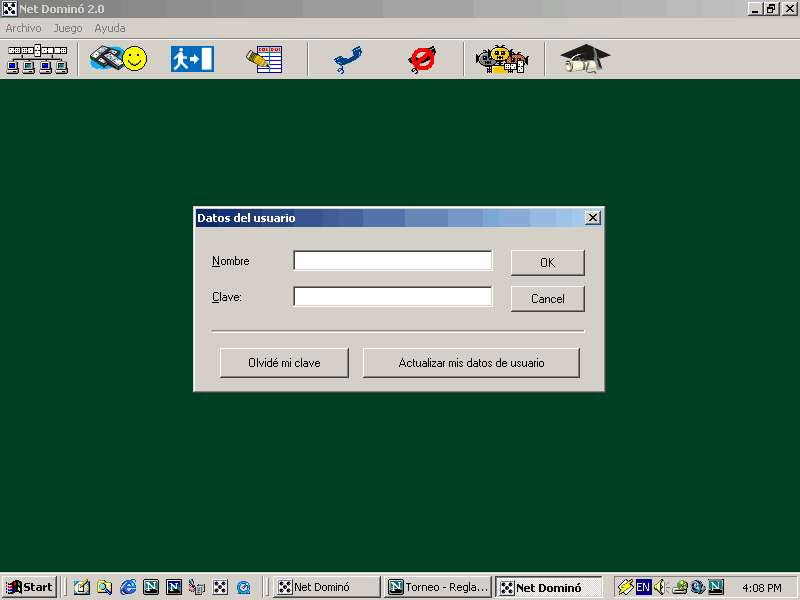Open the Juego menu
The width and height of the screenshot is (800, 600).
click(68, 28)
